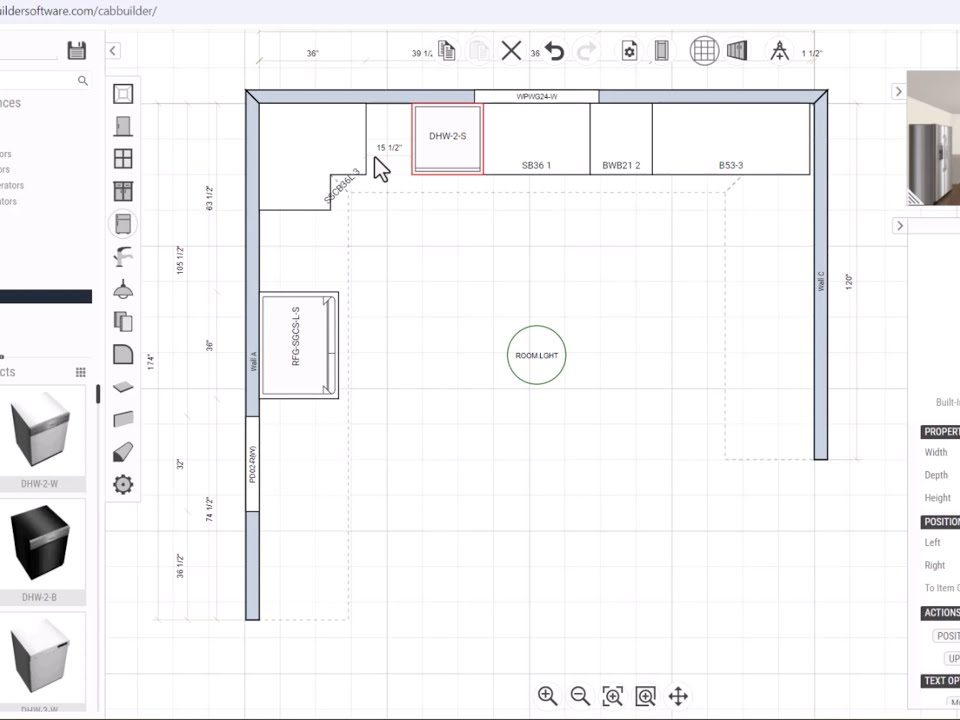Screen dimensions: 960x720
Task: Open the faucet/plumbing fixtures icon
Action: (123, 256)
